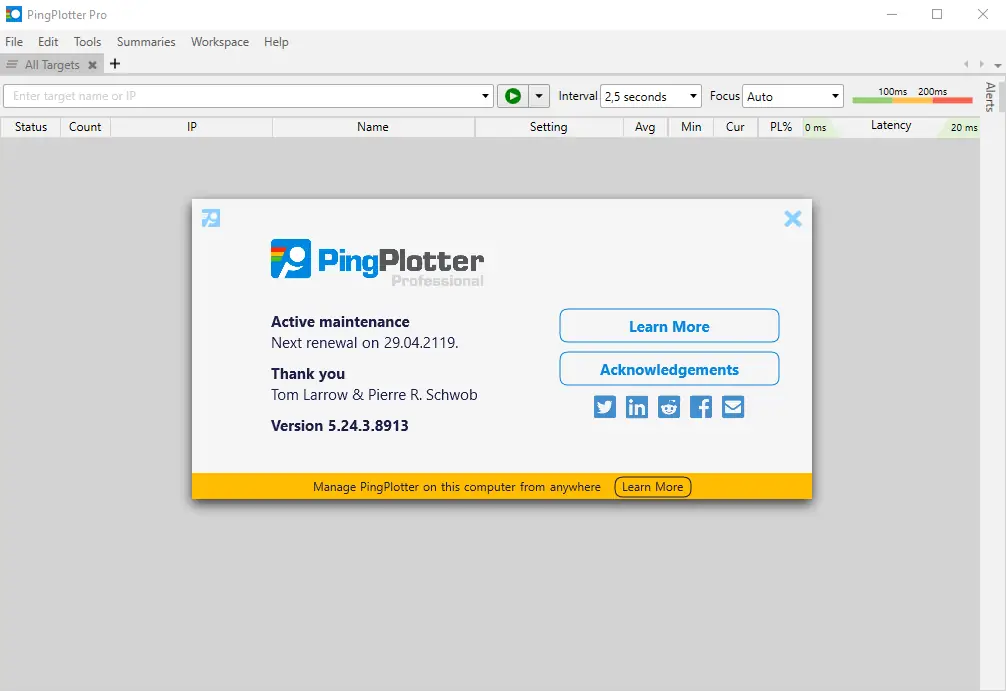Sort by the PL% column header
This screenshot has height=691, width=1006.
click(781, 127)
